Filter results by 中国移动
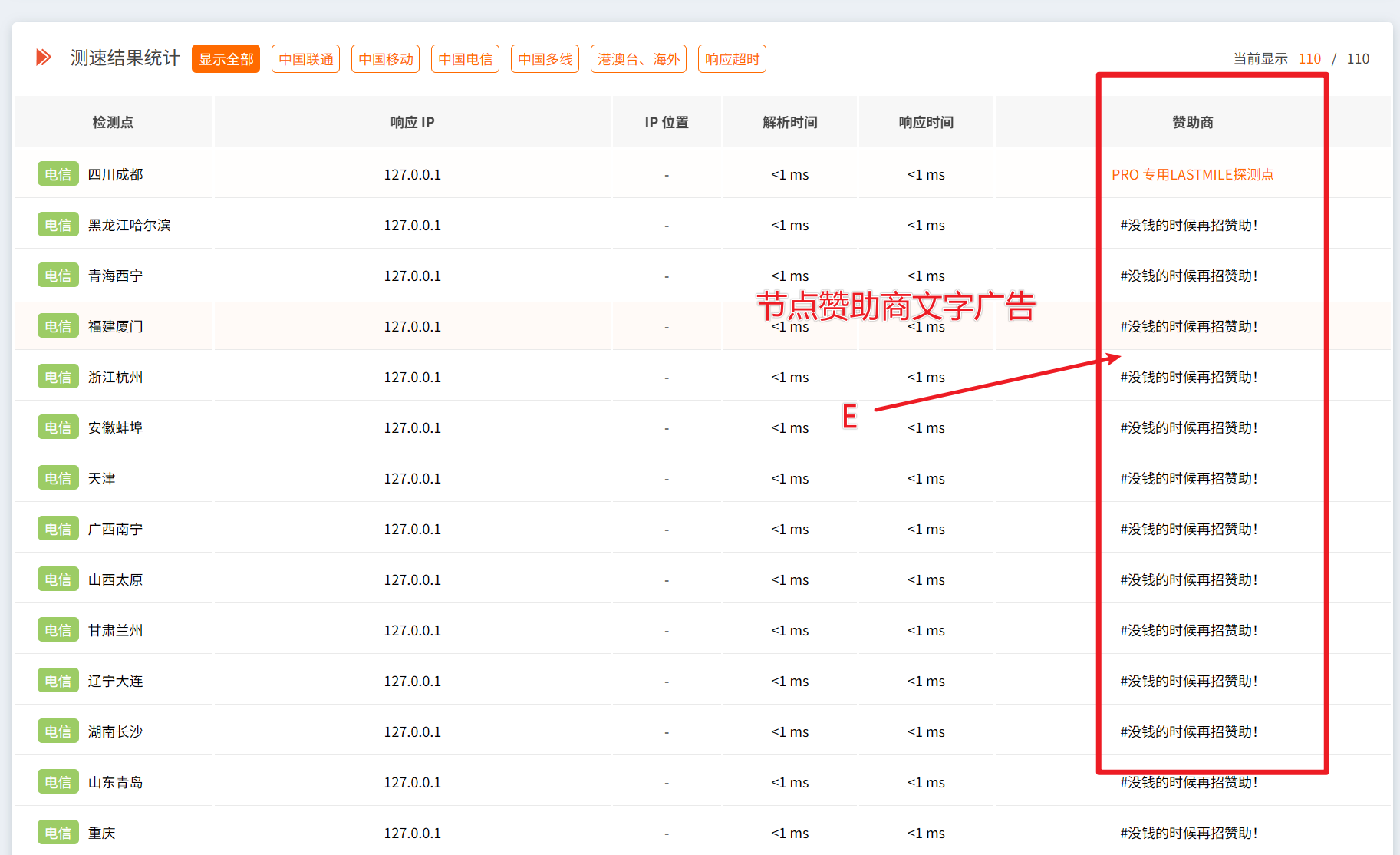Screen dimensions: 1400x855 385,59
